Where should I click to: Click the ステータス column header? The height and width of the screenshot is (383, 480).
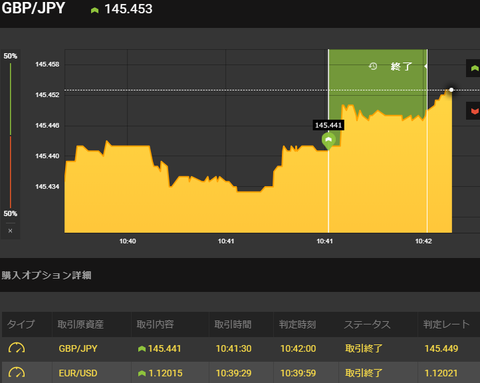tap(367, 324)
